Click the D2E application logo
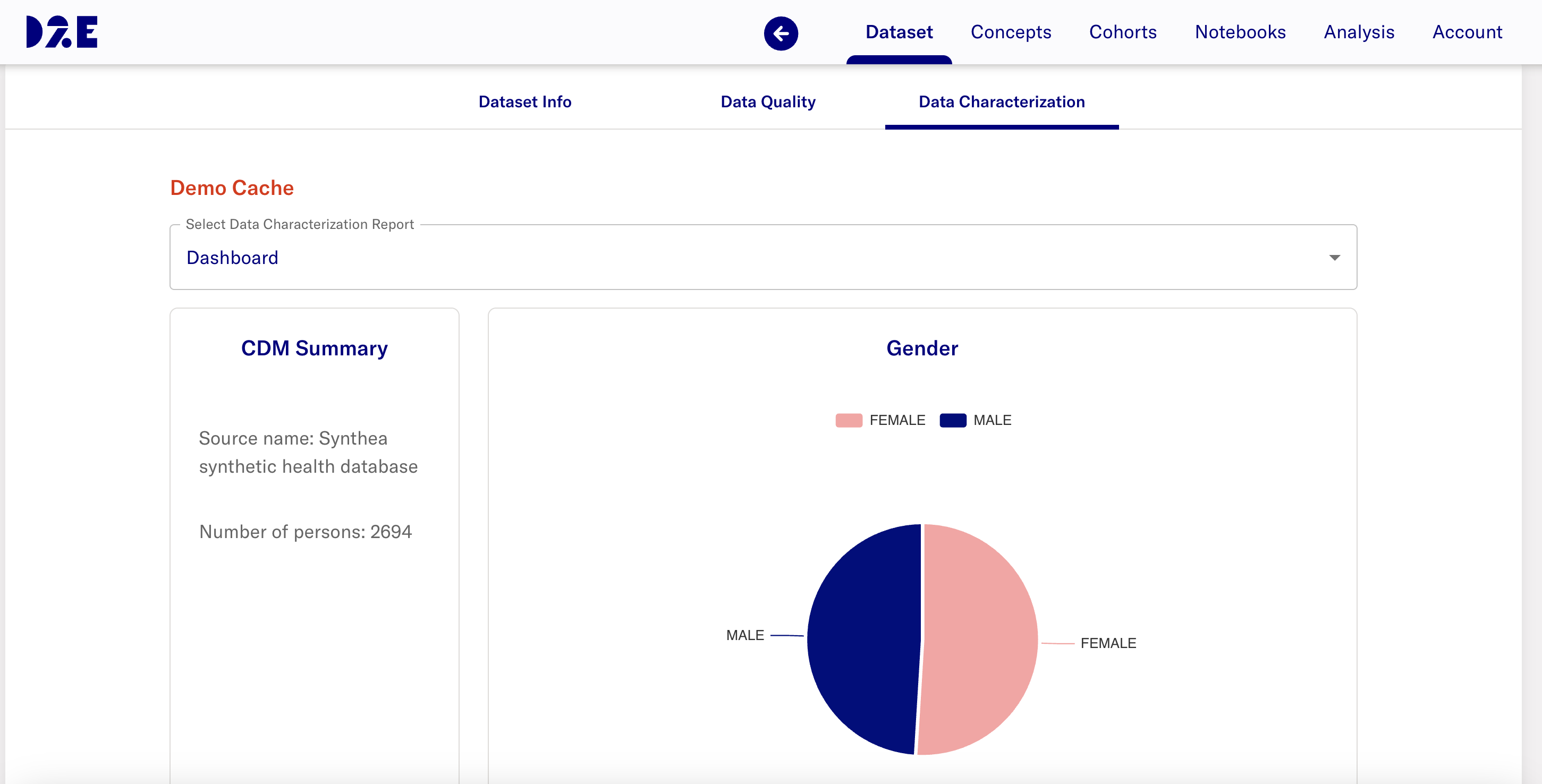This screenshot has width=1542, height=784. [61, 33]
